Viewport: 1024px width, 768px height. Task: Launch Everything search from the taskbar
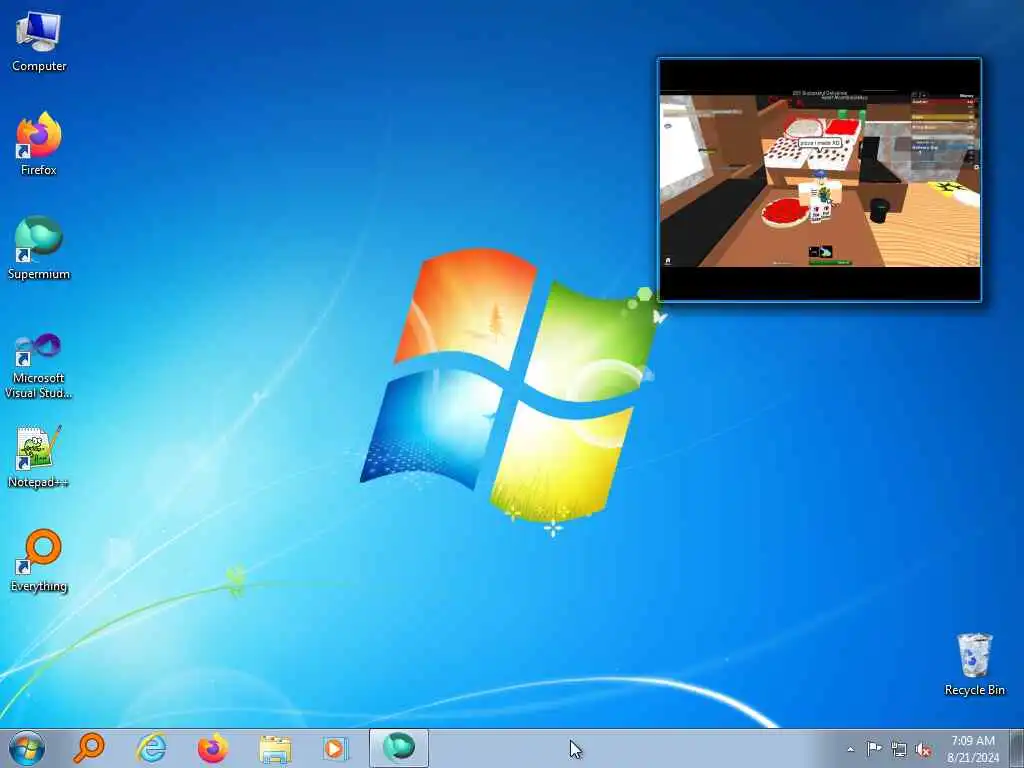coord(89,748)
